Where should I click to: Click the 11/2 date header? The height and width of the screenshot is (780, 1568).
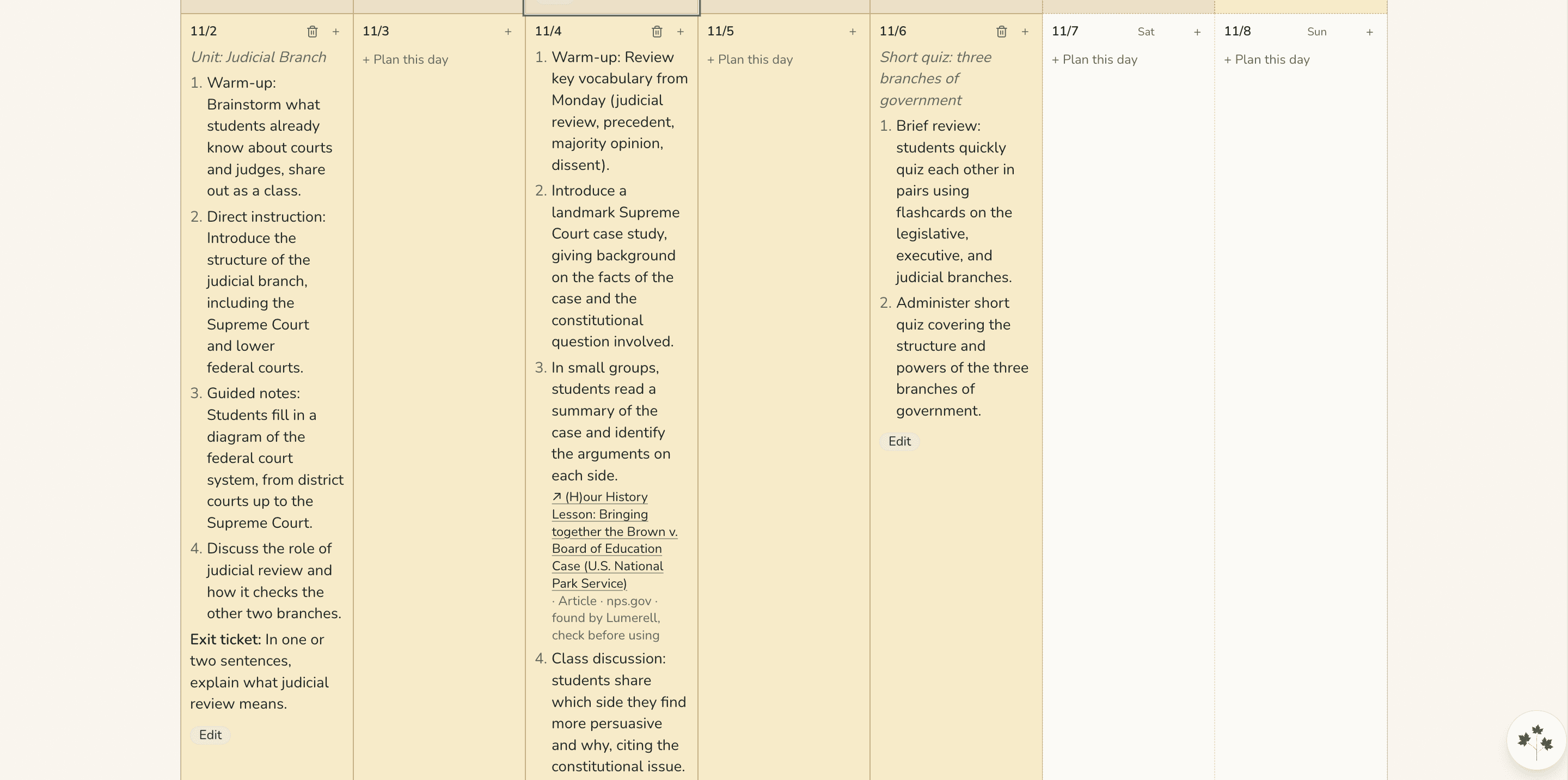click(x=203, y=31)
